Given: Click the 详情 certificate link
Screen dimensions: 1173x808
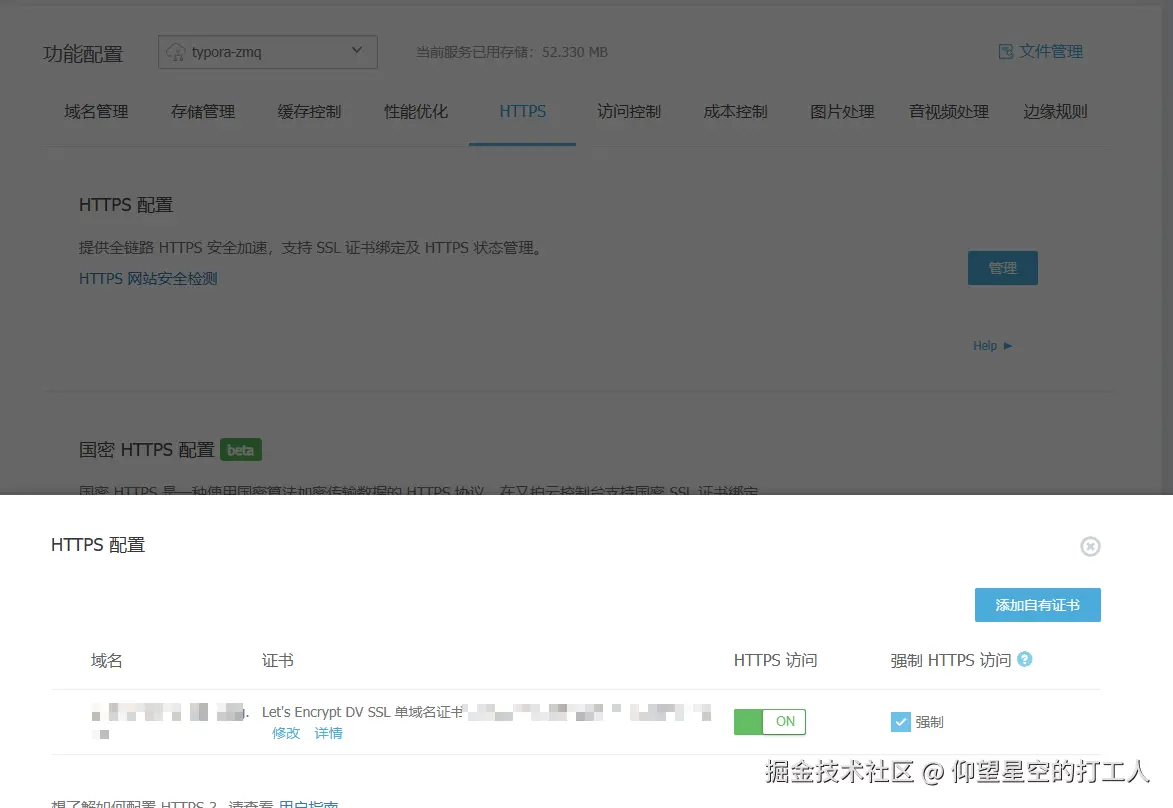Looking at the screenshot, I should click(328, 733).
